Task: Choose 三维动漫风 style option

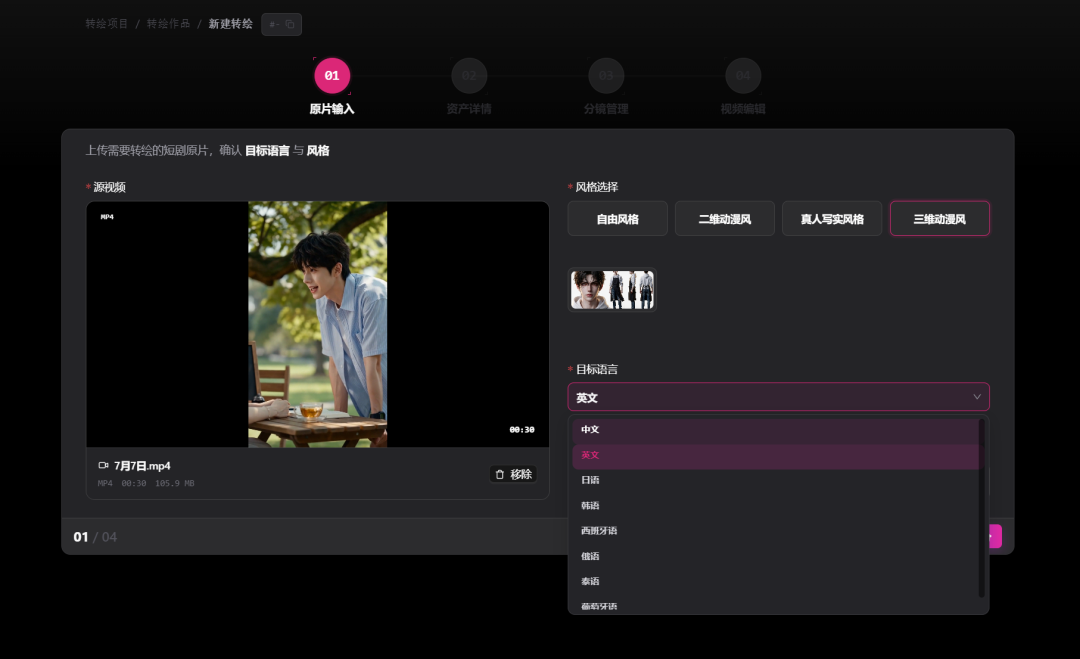Action: coord(939,219)
